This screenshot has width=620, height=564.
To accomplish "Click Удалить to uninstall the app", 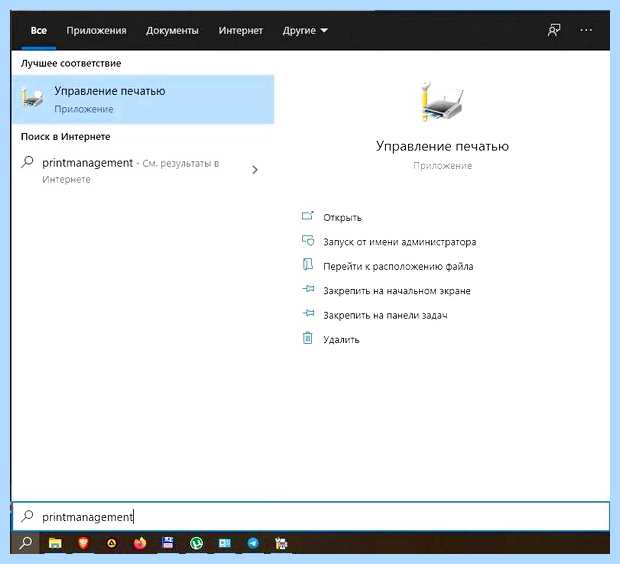I will (x=341, y=340).
